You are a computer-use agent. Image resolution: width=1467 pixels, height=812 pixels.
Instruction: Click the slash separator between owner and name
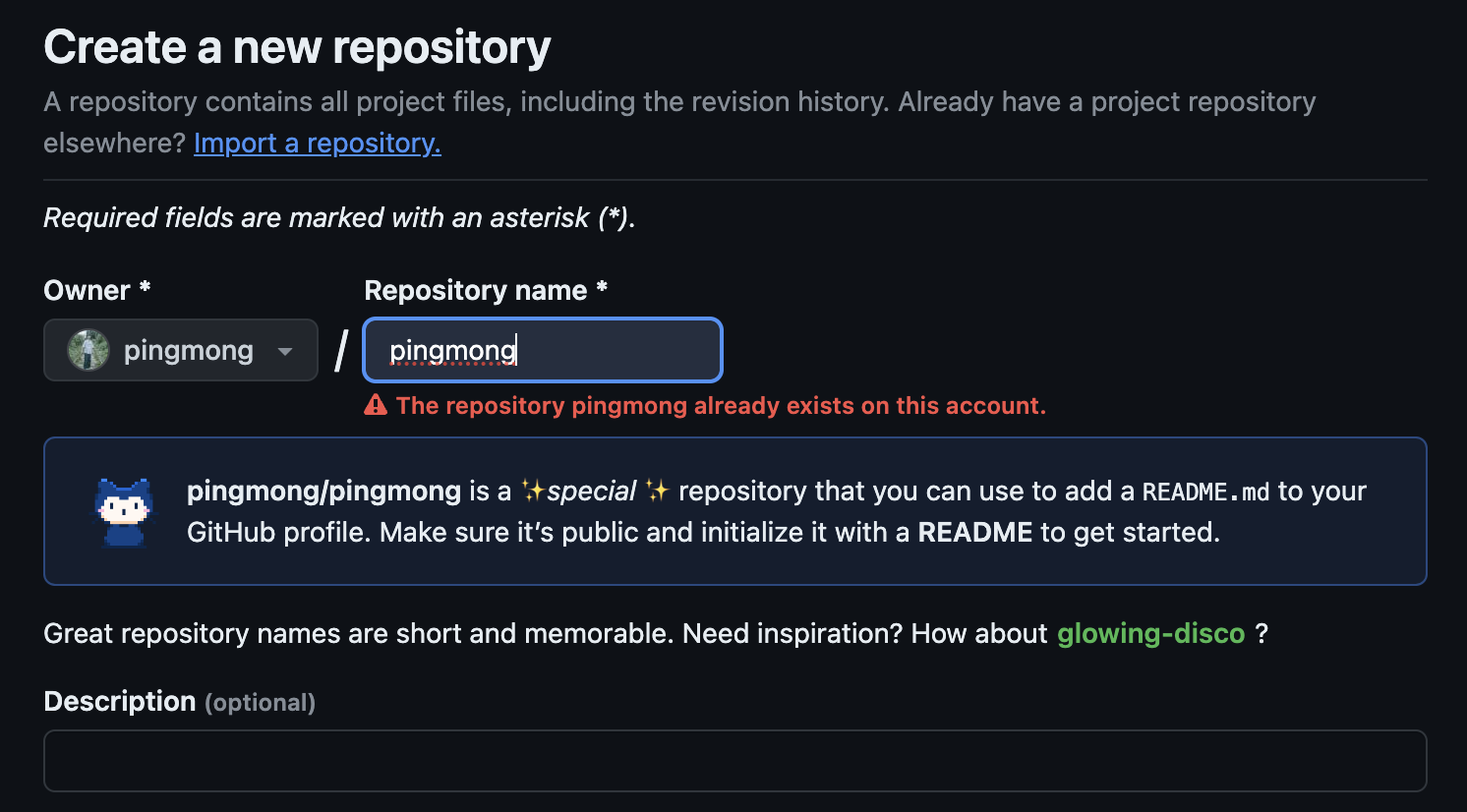pos(341,351)
